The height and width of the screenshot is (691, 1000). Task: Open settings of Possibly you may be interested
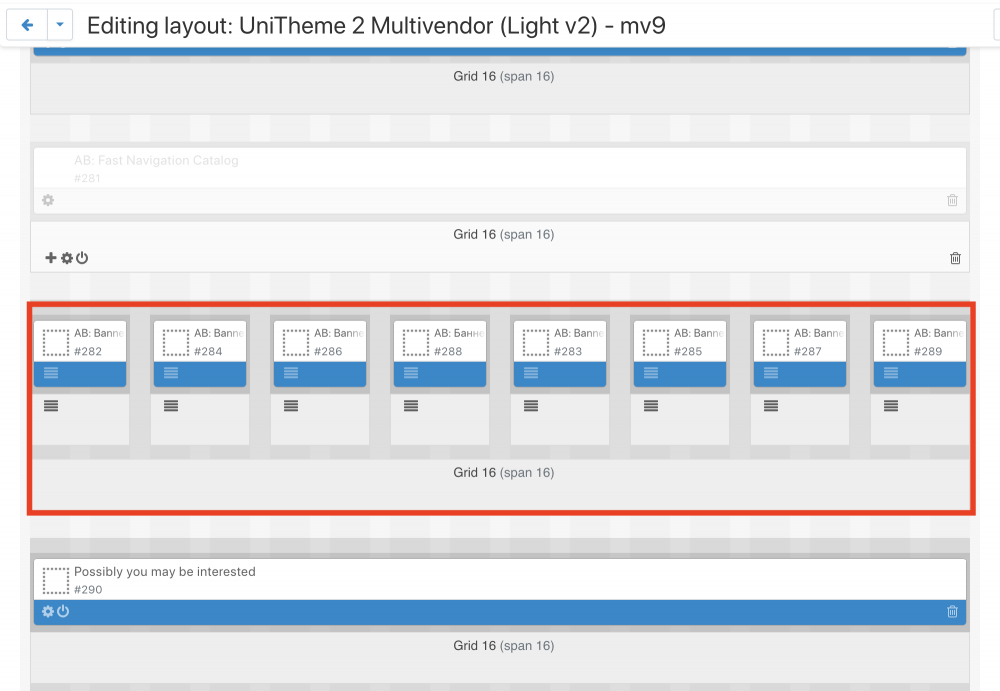point(48,612)
